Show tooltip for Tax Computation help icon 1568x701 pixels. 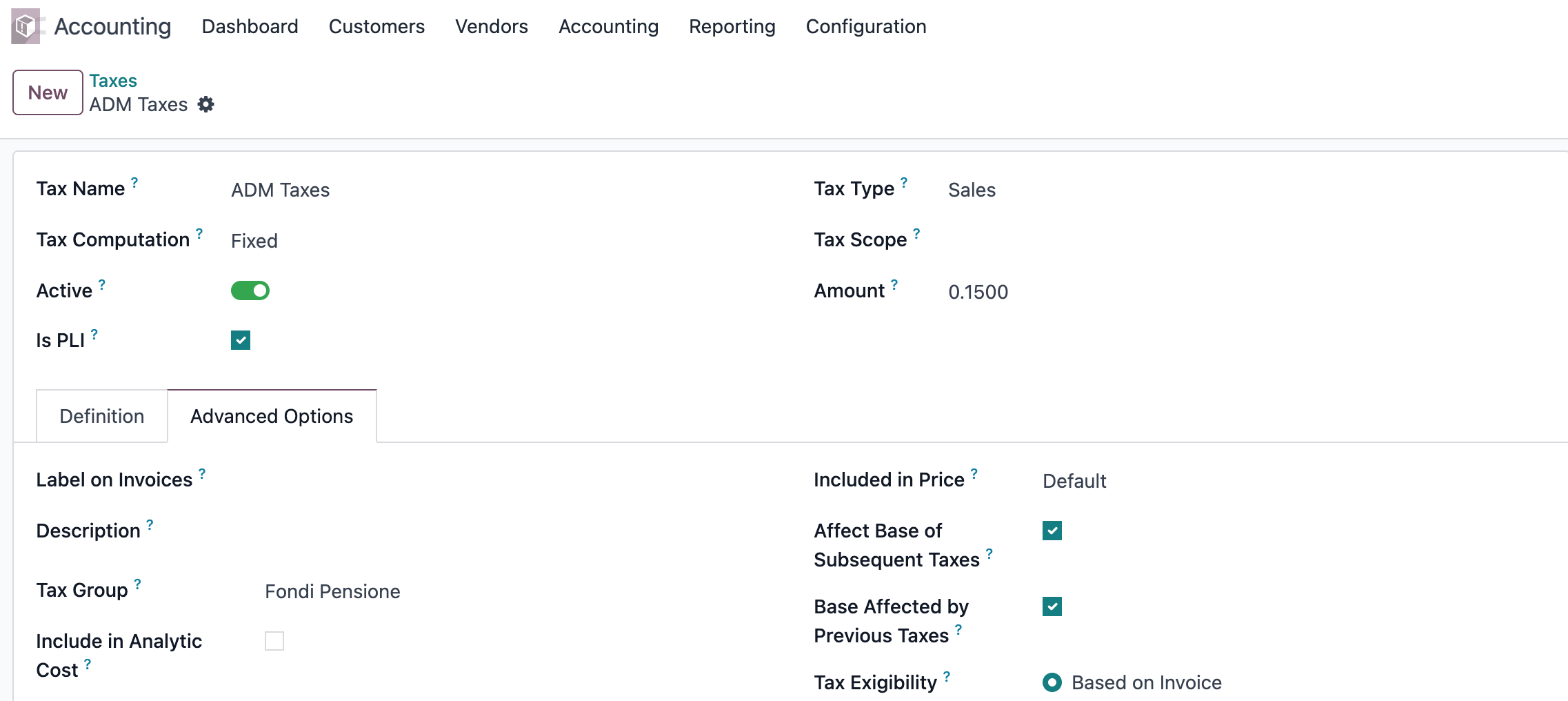(x=199, y=233)
